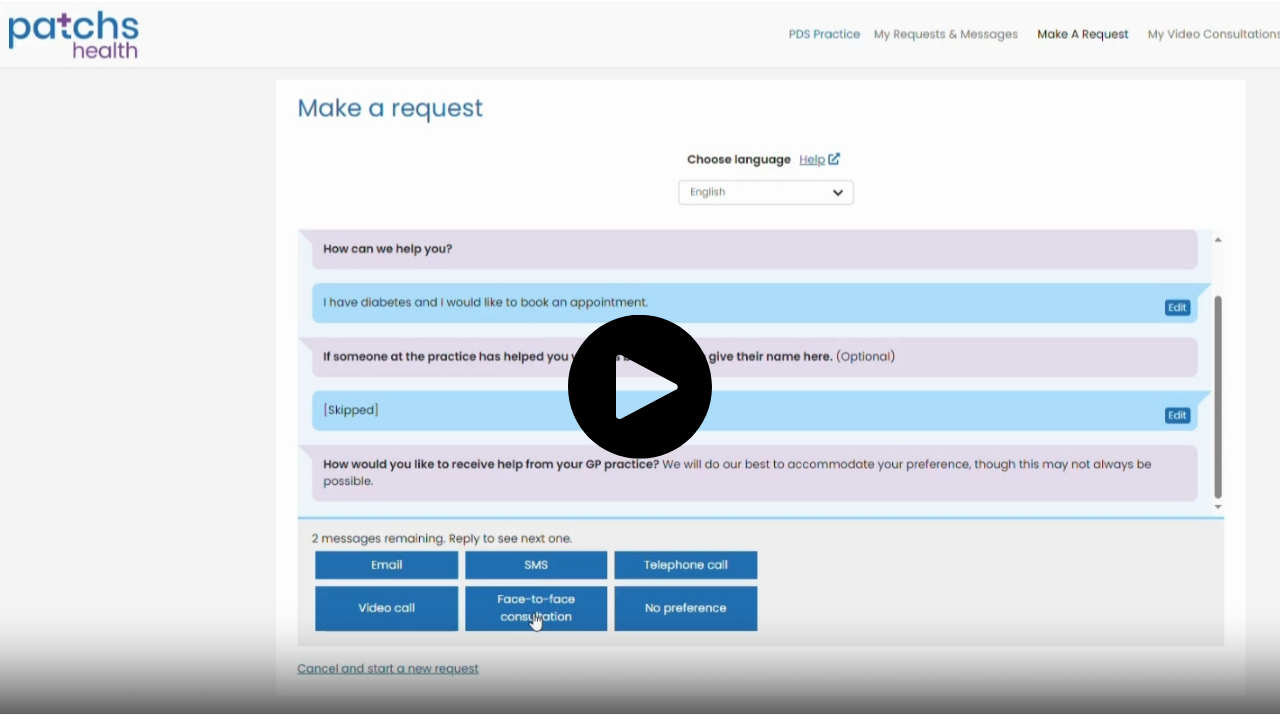Click the language dropdown chevron arrow
The height and width of the screenshot is (720, 1280).
pos(838,193)
